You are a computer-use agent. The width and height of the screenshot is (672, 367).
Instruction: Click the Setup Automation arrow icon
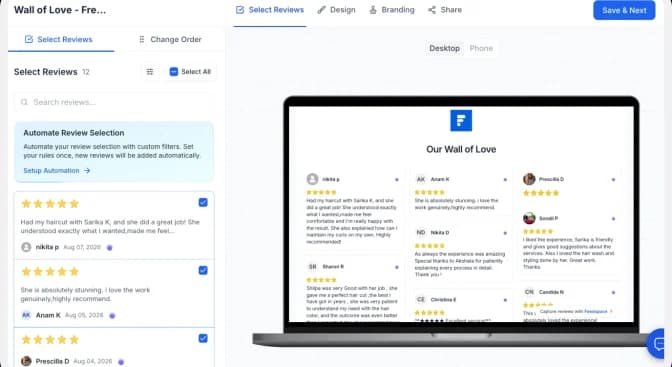pyautogui.click(x=87, y=171)
